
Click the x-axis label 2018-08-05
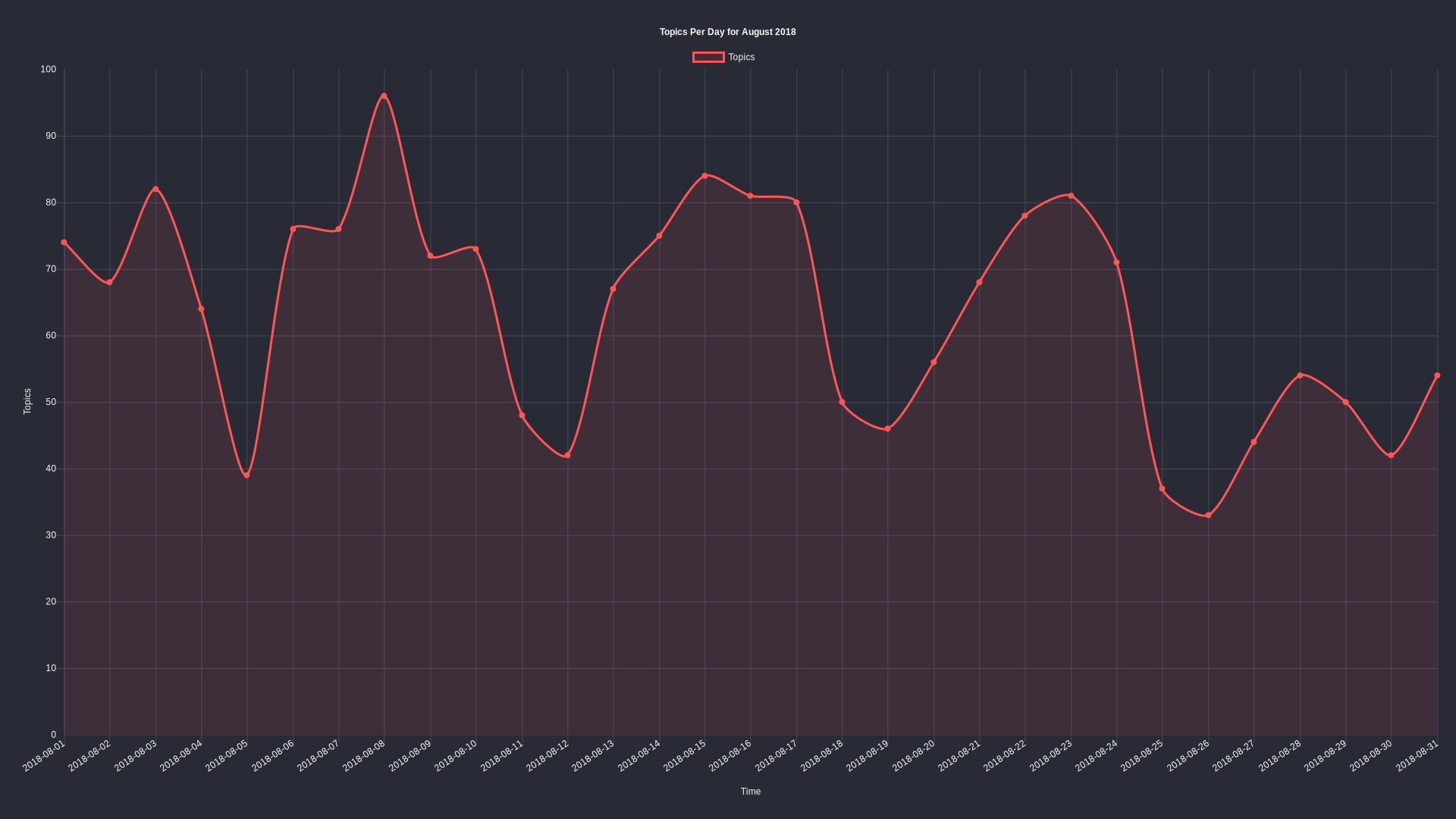[x=227, y=756]
